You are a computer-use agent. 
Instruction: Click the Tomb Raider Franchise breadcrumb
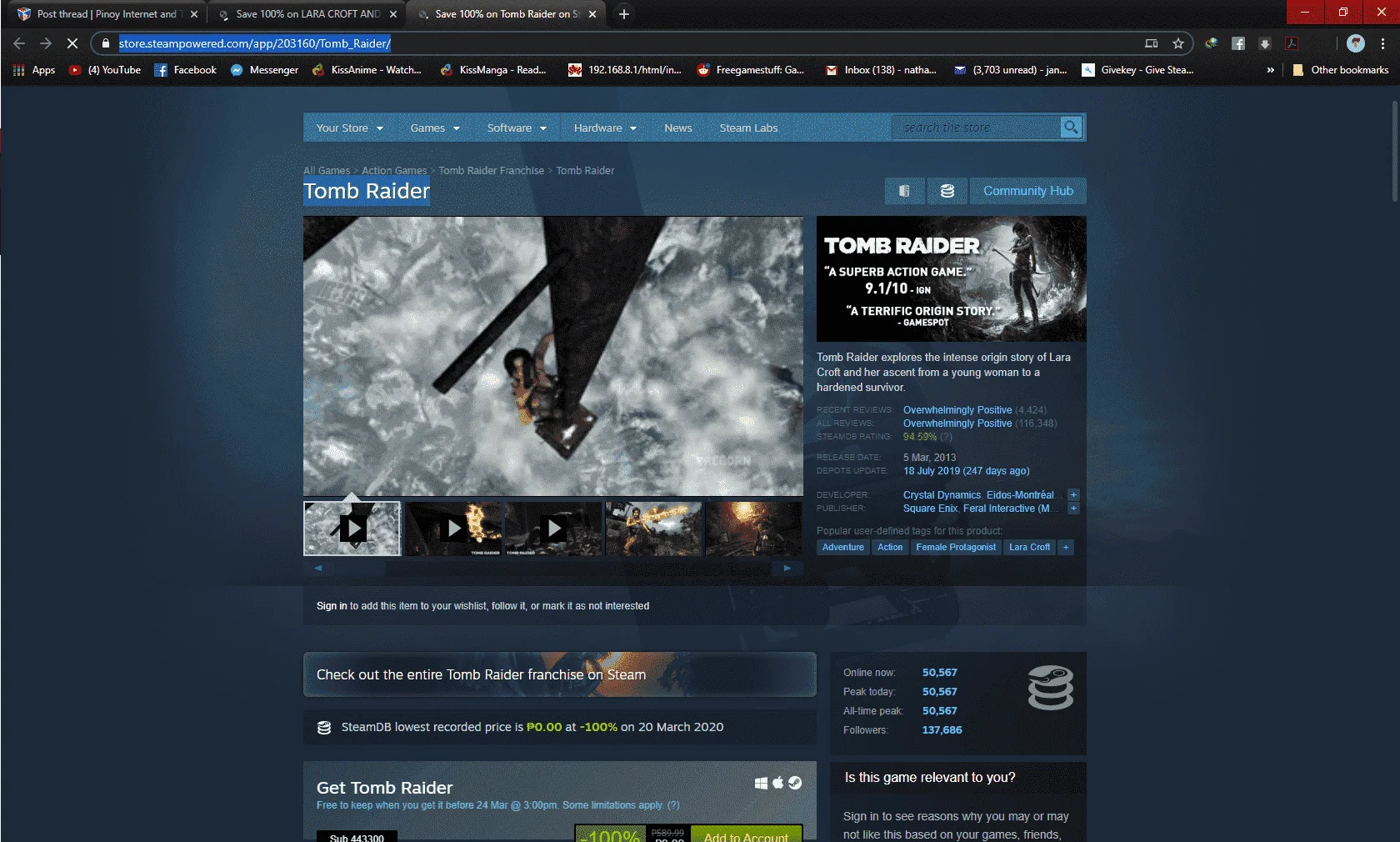[x=492, y=171]
